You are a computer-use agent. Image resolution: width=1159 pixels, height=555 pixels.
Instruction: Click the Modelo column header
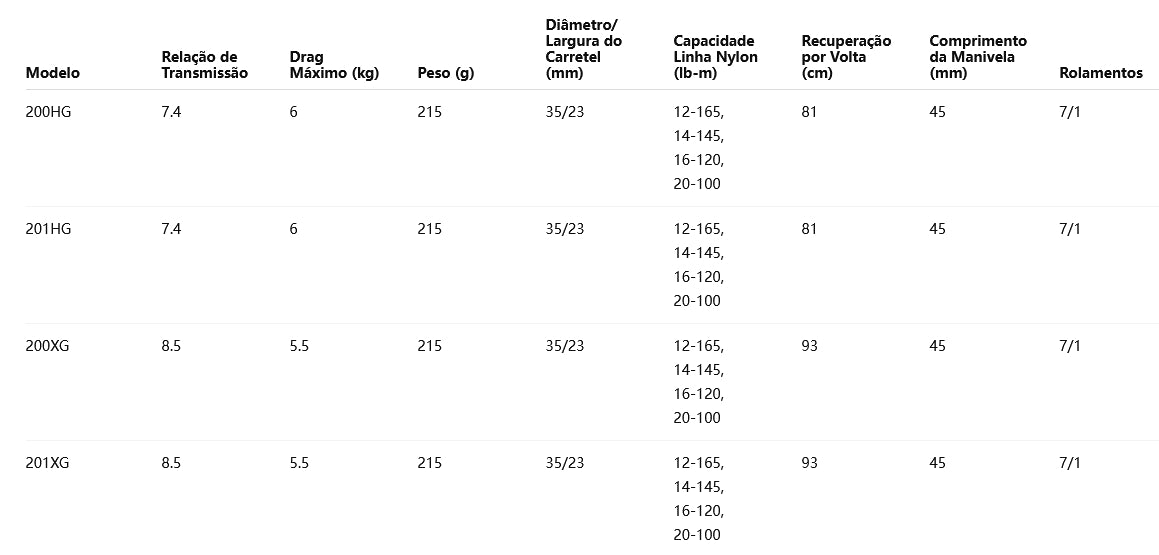(53, 73)
